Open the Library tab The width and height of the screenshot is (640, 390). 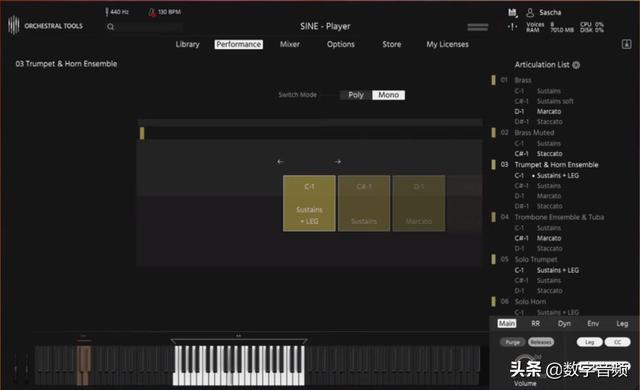188,44
